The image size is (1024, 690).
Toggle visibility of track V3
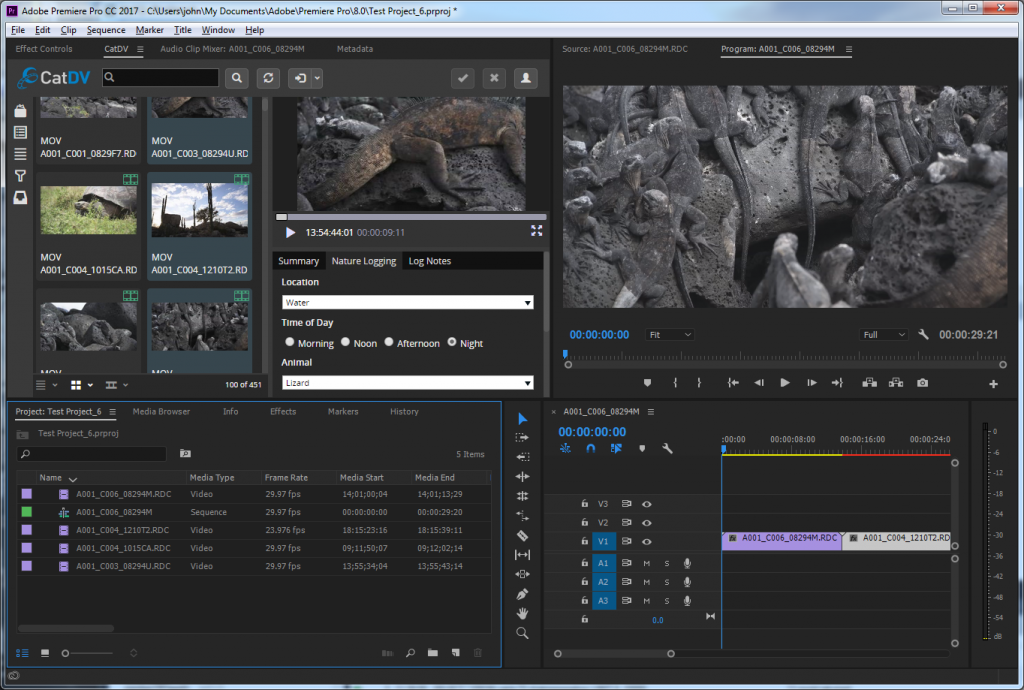point(647,504)
